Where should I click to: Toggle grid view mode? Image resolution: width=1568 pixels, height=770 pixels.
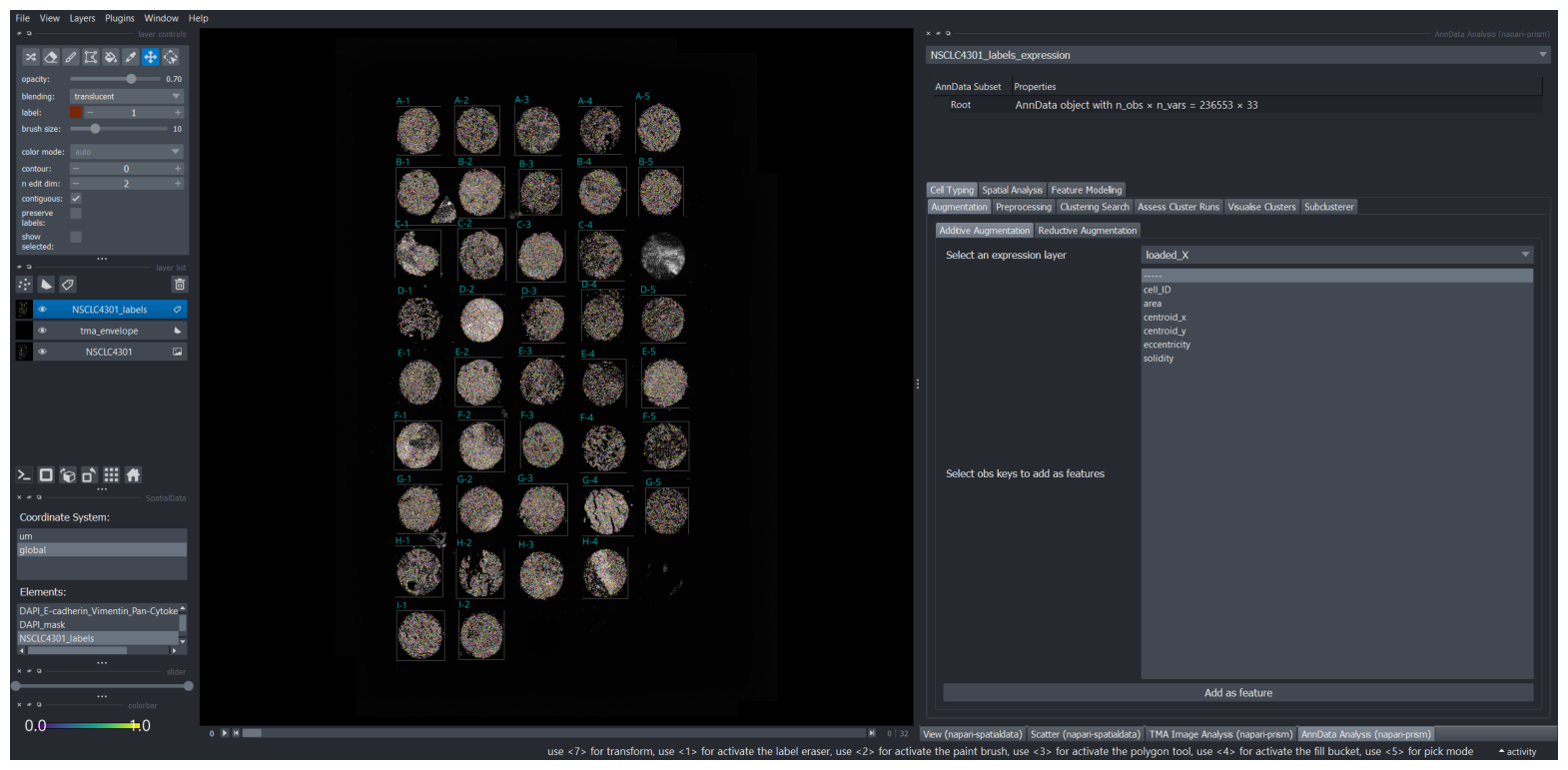(x=111, y=475)
